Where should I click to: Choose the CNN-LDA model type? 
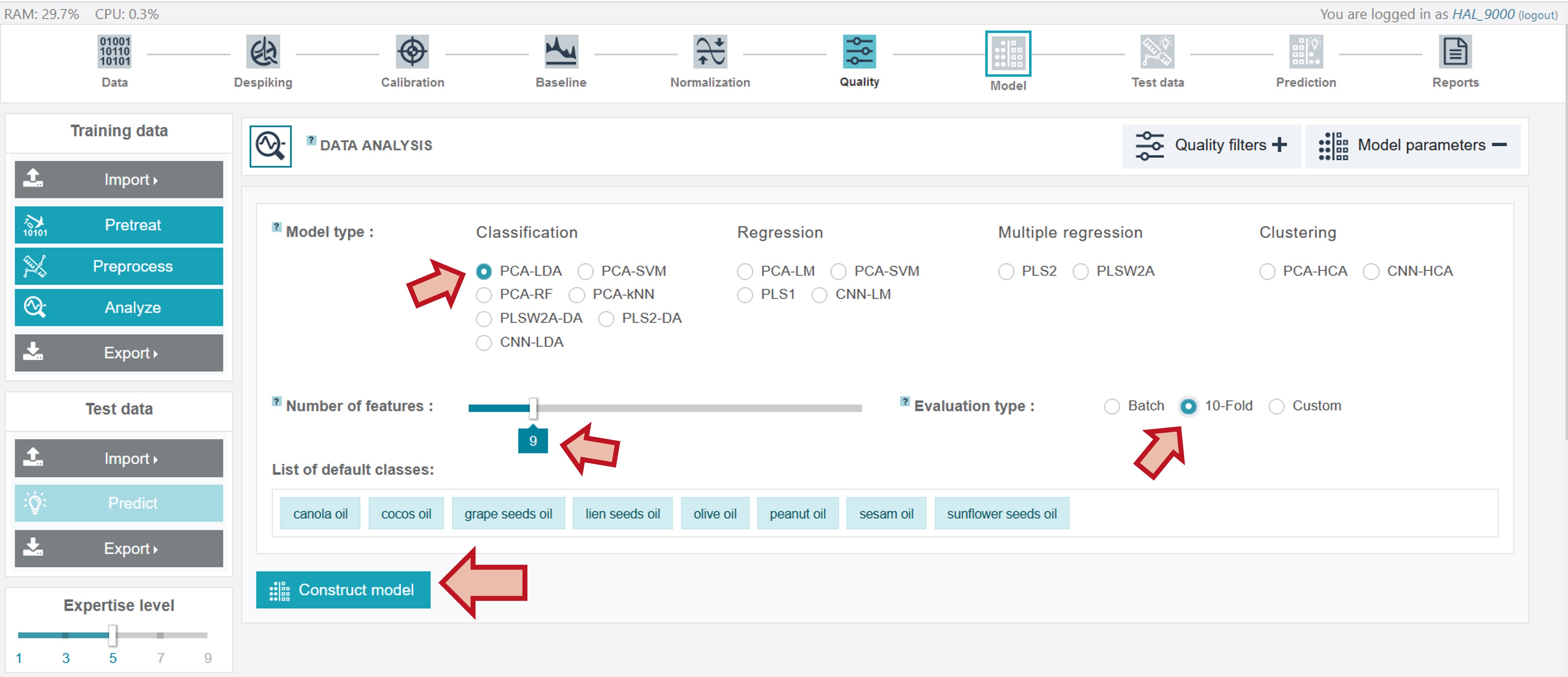click(484, 343)
